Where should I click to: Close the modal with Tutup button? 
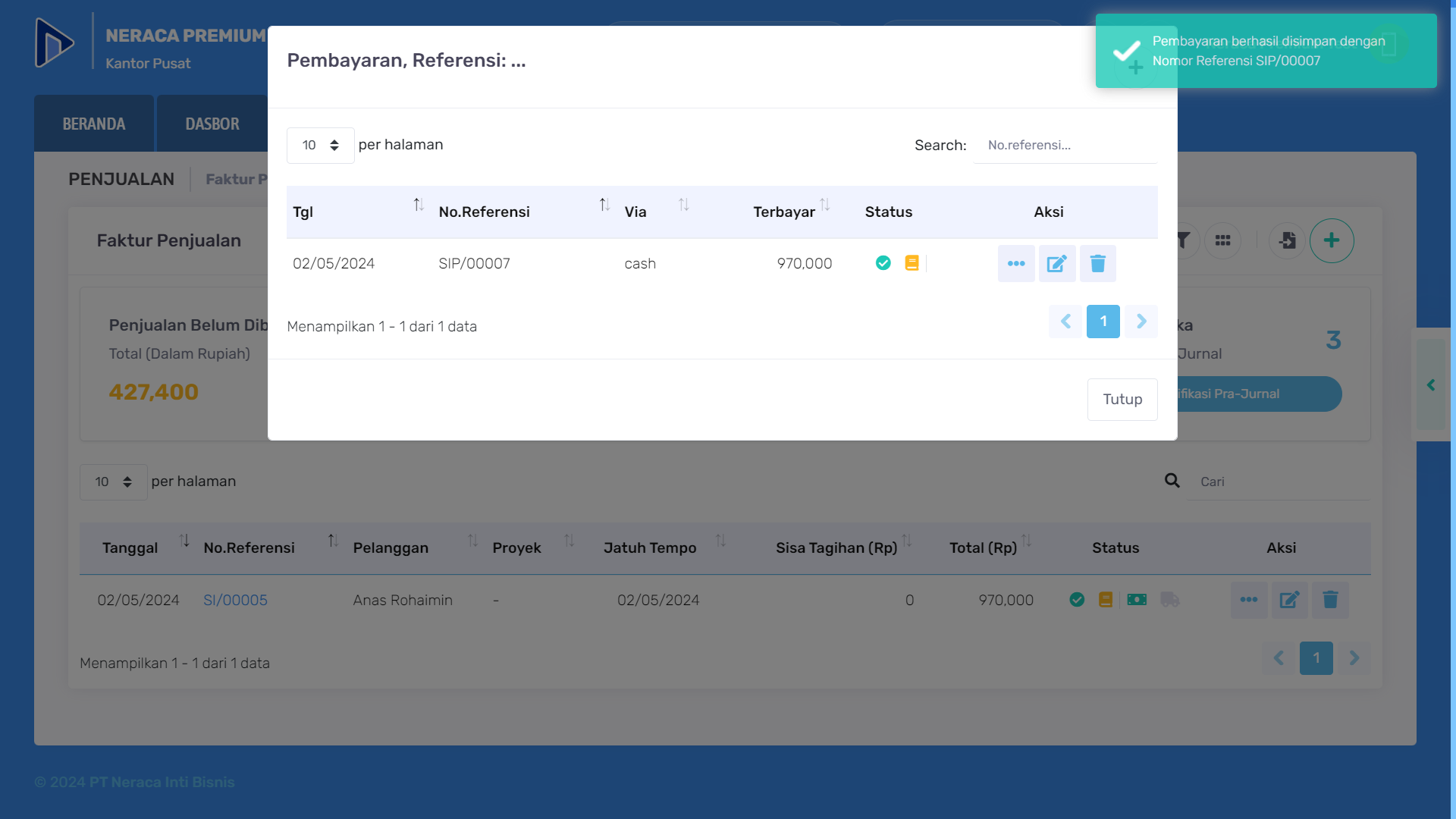click(x=1122, y=400)
